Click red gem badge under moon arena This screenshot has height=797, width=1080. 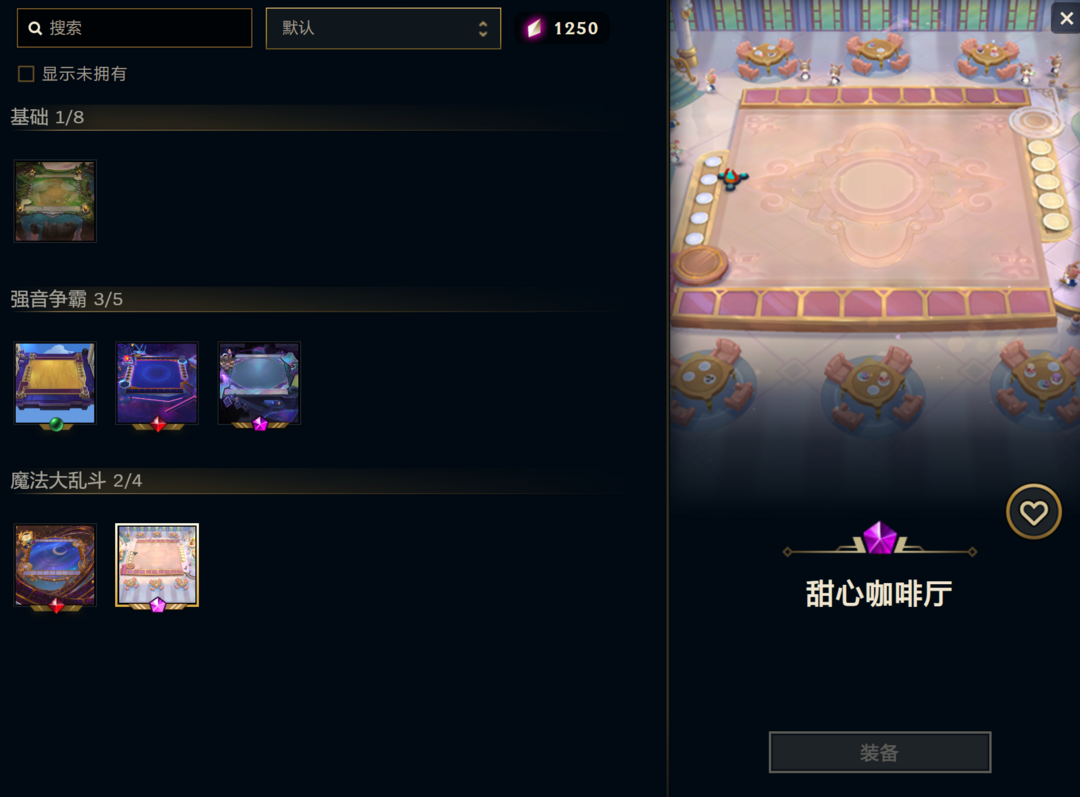pyautogui.click(x=56, y=605)
